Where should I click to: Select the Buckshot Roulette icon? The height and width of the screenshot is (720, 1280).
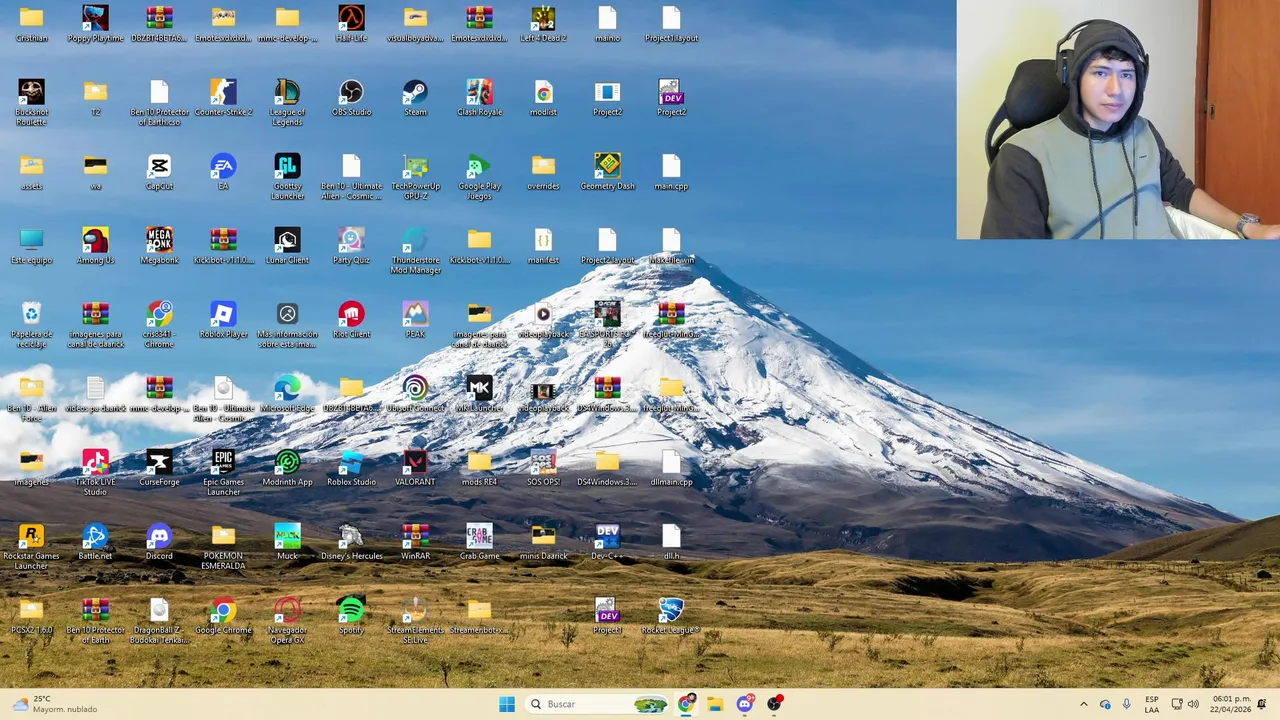click(31, 102)
